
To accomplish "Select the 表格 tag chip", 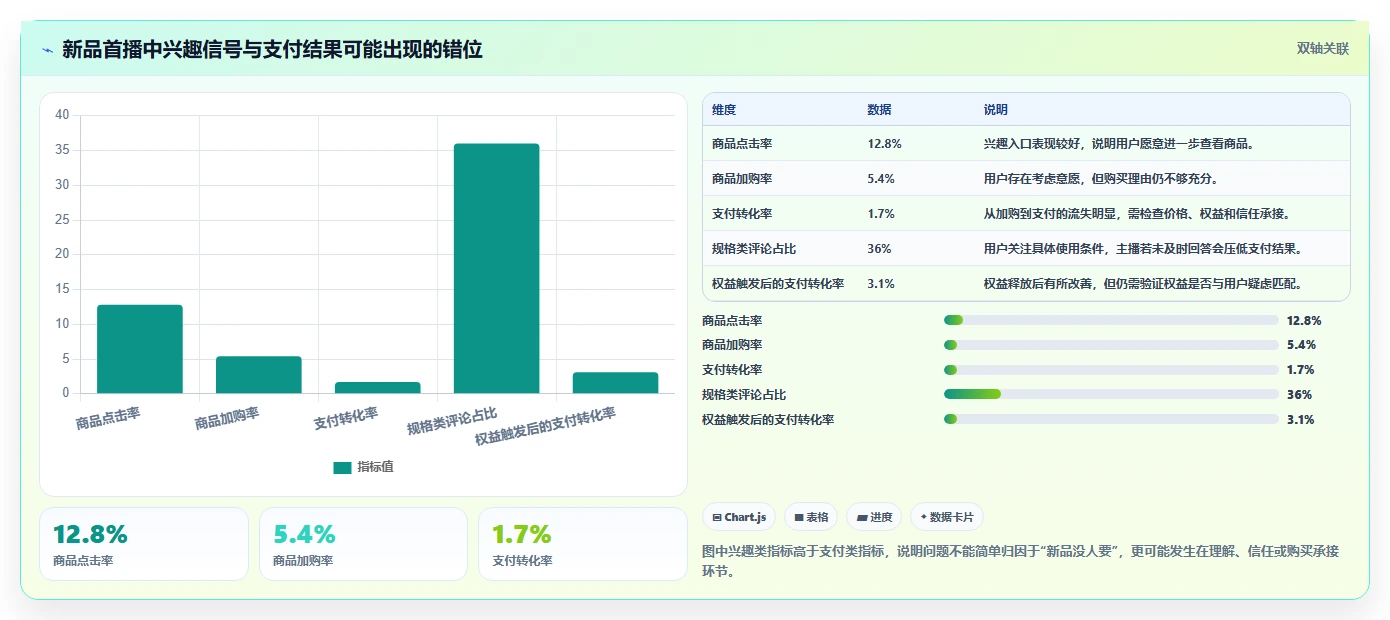I will 811,517.
